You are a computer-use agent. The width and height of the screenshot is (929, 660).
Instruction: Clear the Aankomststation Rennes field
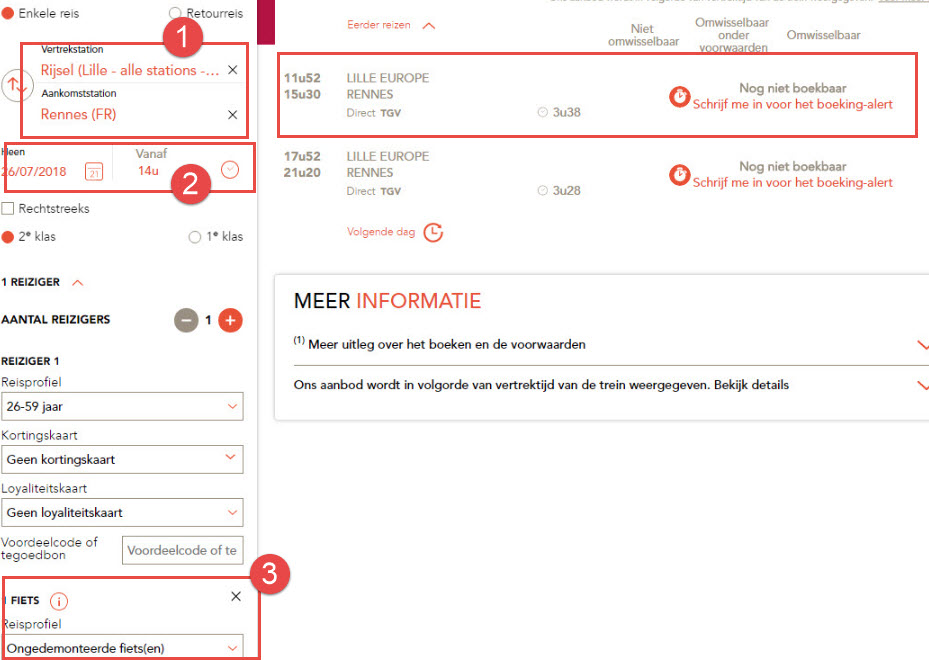click(232, 115)
